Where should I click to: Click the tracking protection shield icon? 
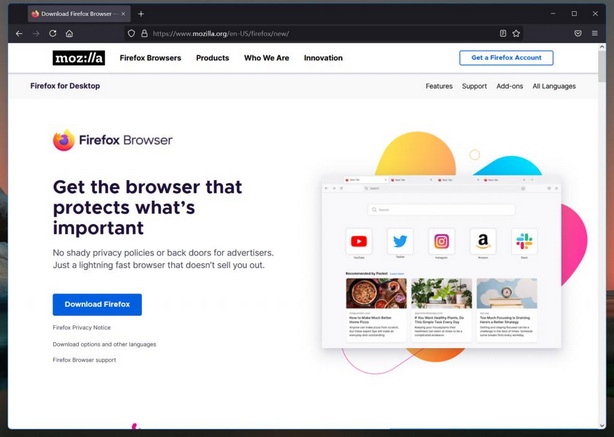click(131, 33)
